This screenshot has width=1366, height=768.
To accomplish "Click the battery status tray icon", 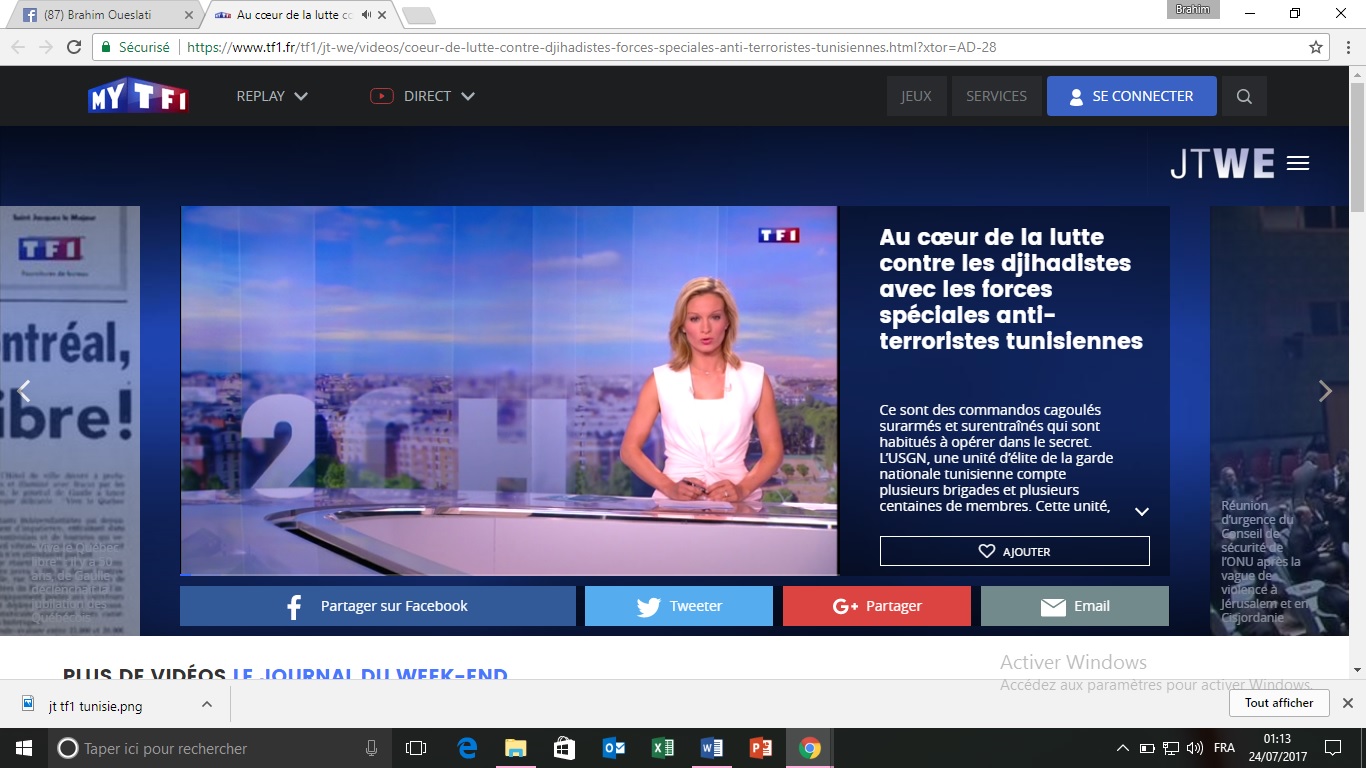I will tap(1147, 748).
